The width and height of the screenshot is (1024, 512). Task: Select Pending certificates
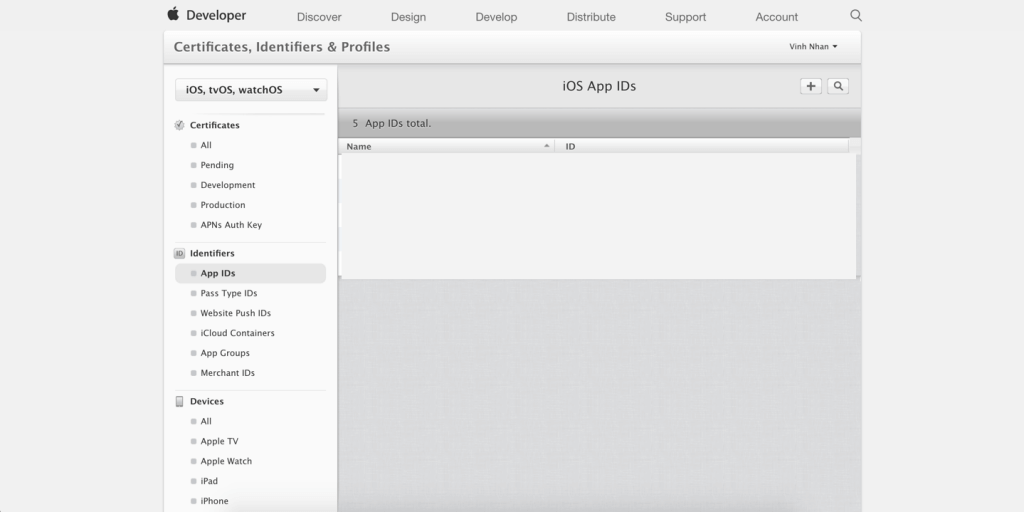pyautogui.click(x=217, y=165)
